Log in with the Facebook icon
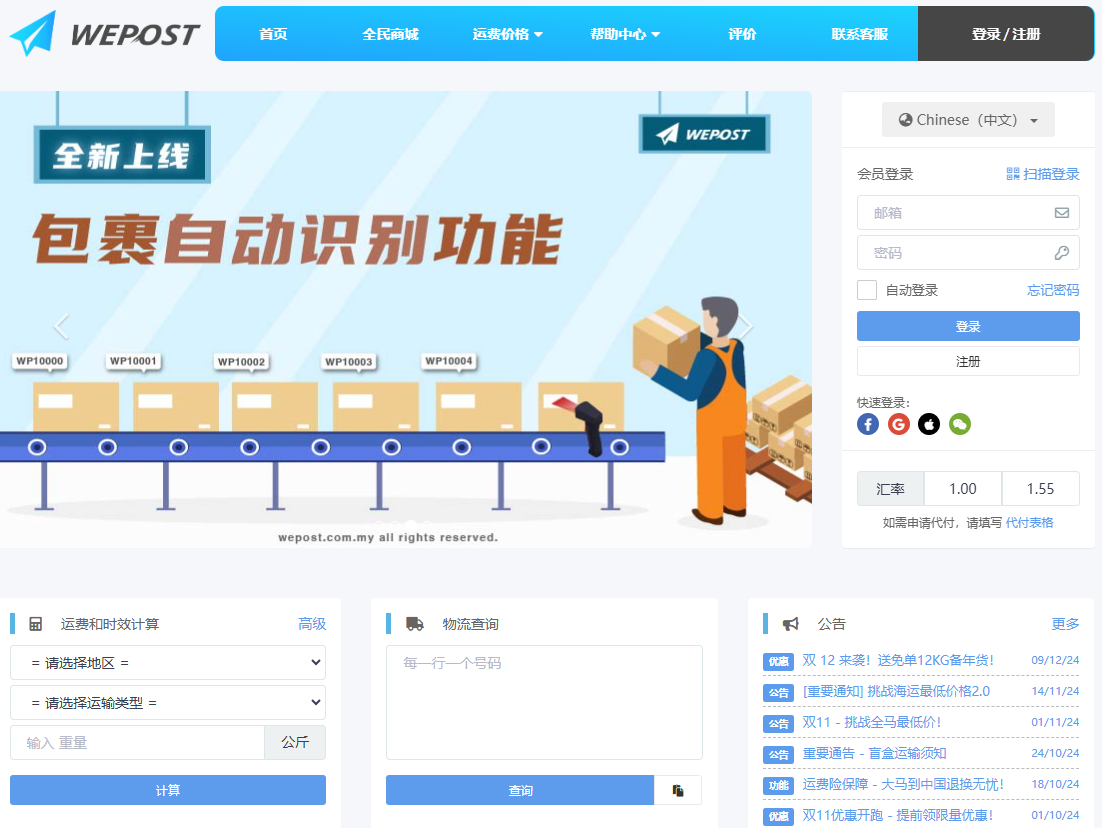 point(868,424)
